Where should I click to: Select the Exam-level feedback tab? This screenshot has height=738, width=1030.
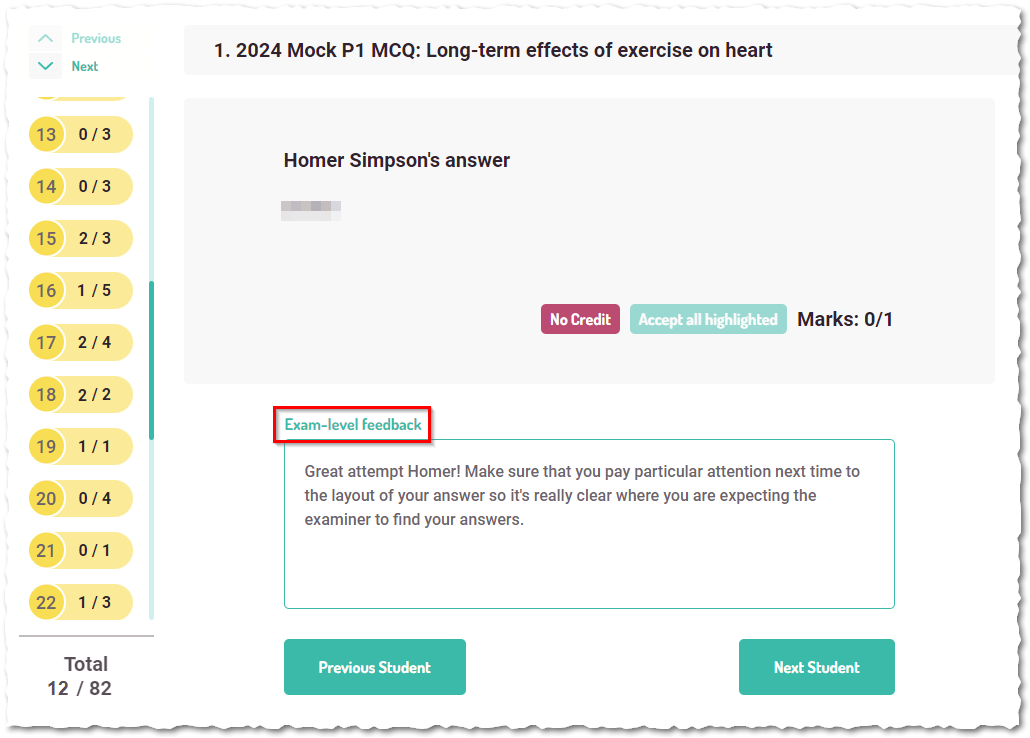353,425
